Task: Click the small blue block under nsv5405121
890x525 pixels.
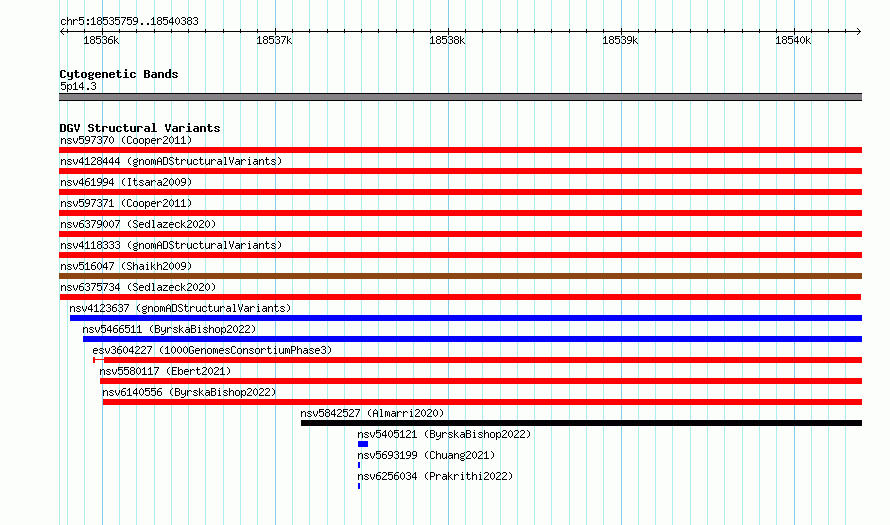Action: [x=363, y=444]
